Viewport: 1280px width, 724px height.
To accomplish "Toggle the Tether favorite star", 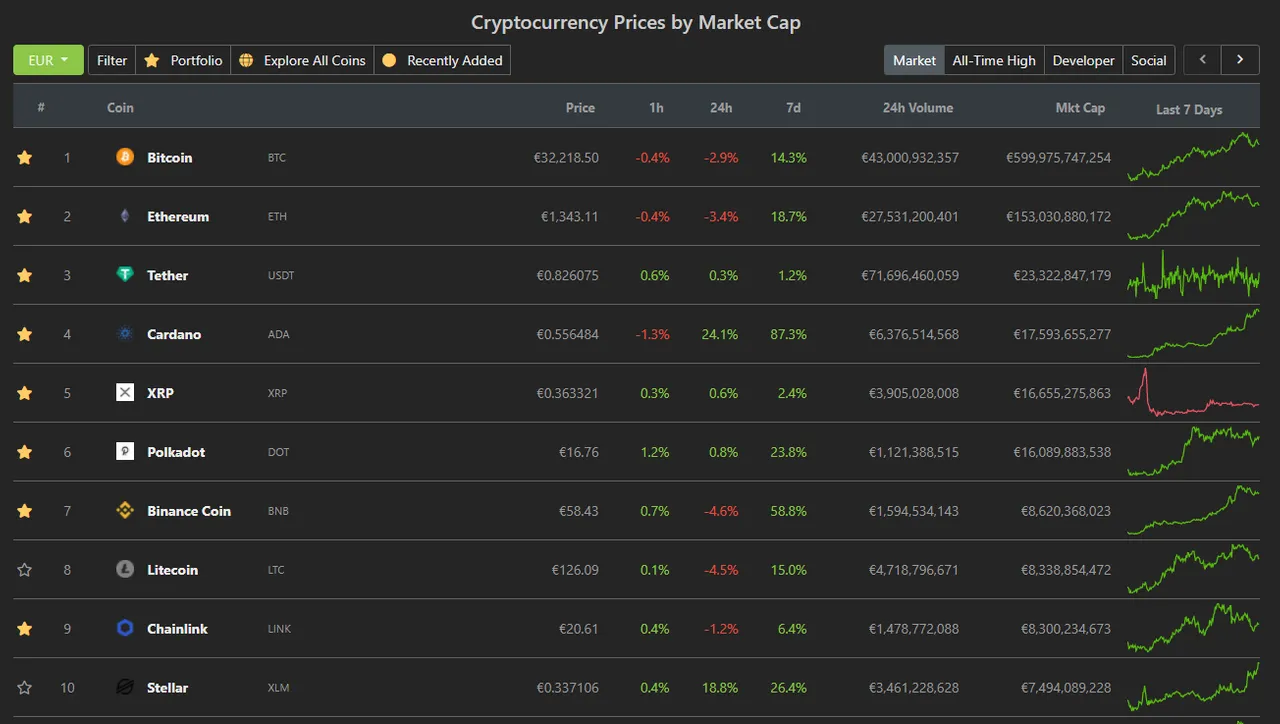I will point(25,275).
